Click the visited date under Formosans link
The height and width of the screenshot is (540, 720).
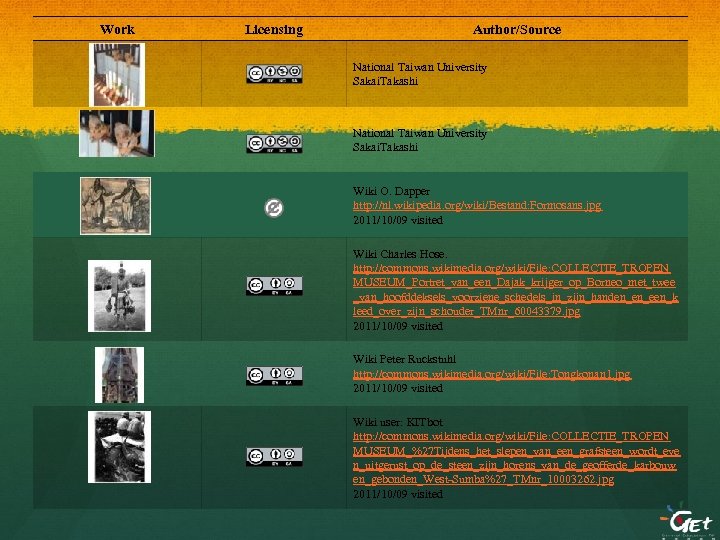(398, 220)
